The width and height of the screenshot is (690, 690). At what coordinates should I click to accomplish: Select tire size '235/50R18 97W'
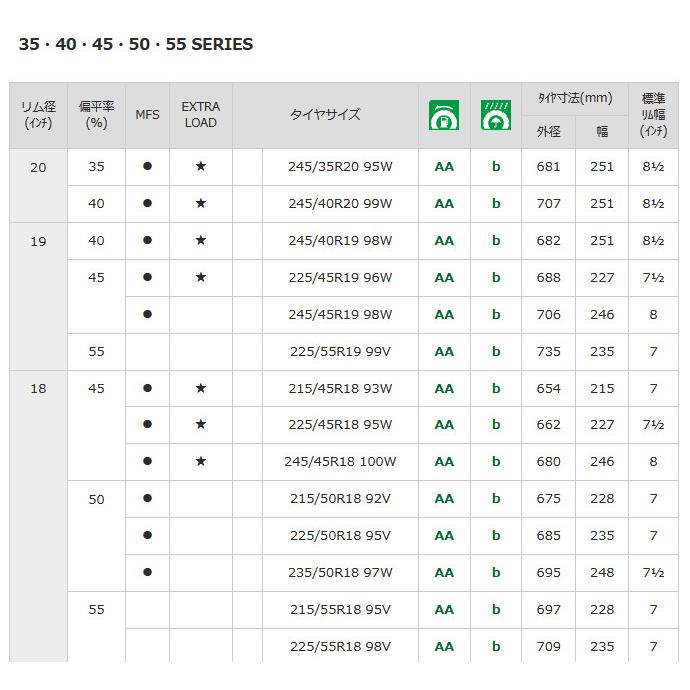pos(340,573)
